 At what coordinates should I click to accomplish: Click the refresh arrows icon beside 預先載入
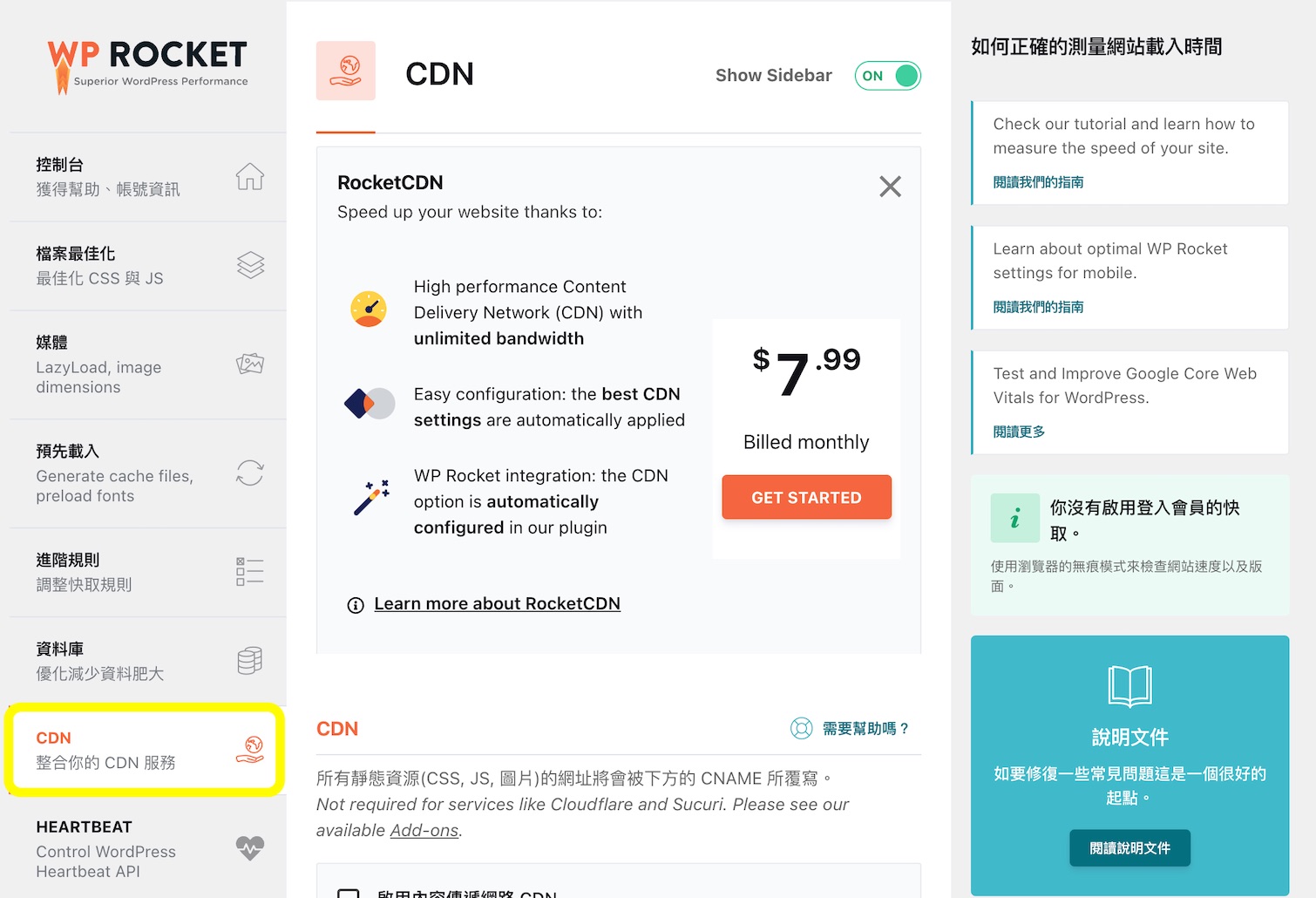tap(250, 473)
